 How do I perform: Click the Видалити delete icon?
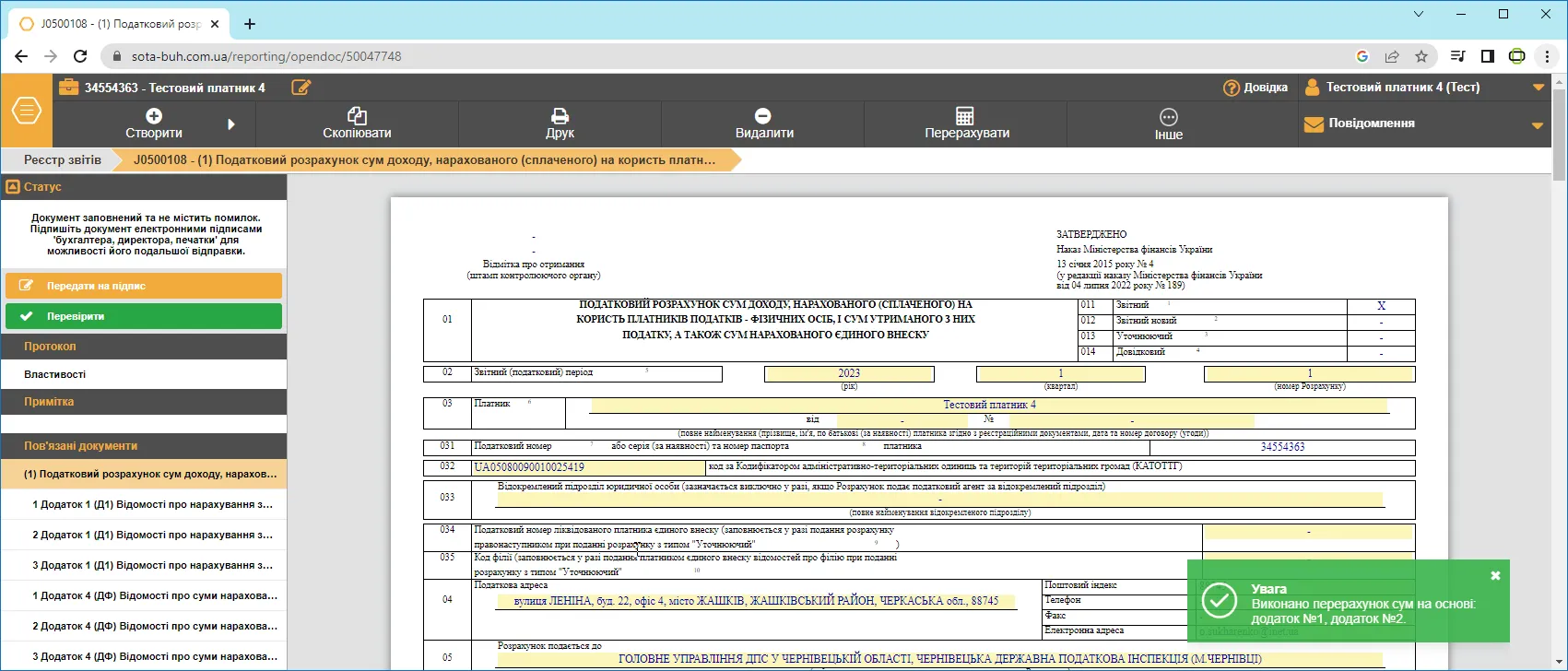[763, 116]
